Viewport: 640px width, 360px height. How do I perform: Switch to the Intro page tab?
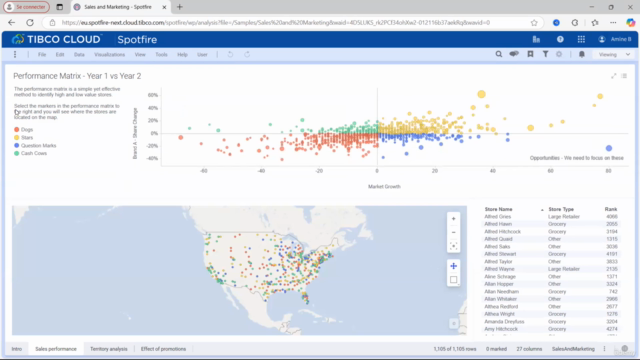(x=17, y=349)
